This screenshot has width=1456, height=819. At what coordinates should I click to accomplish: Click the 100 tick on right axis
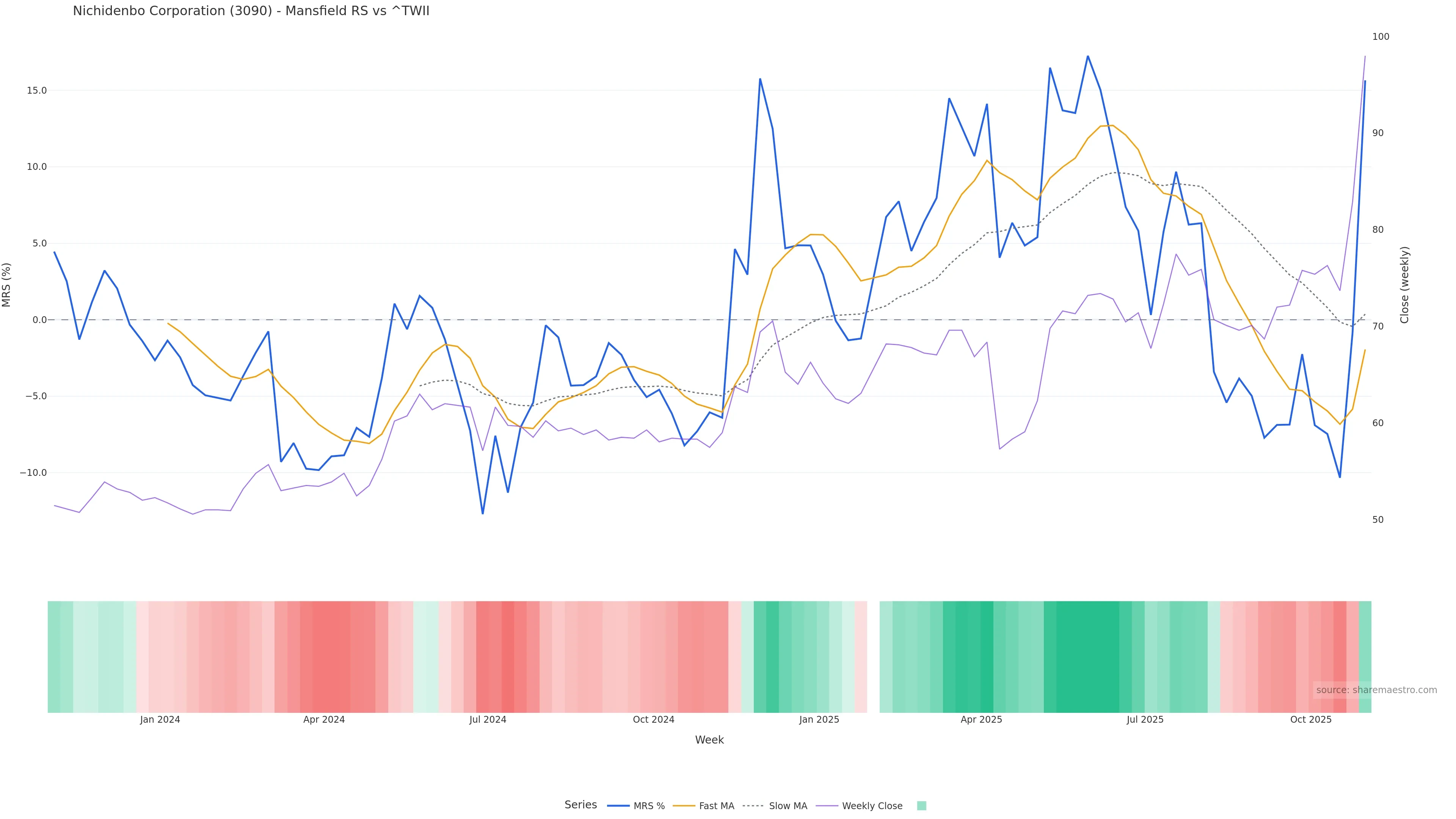(x=1380, y=37)
